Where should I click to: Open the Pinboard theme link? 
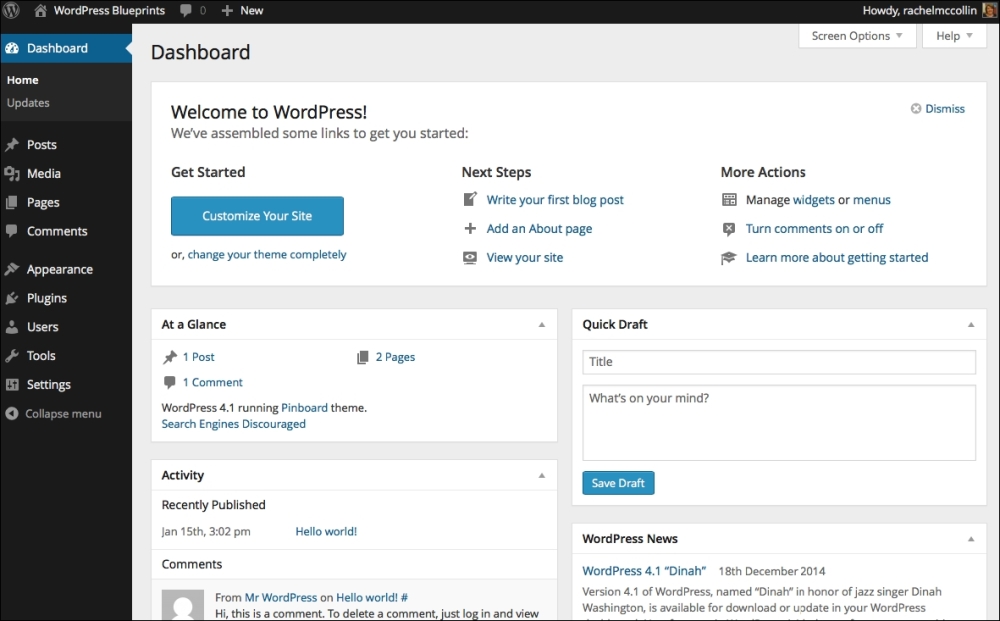304,407
